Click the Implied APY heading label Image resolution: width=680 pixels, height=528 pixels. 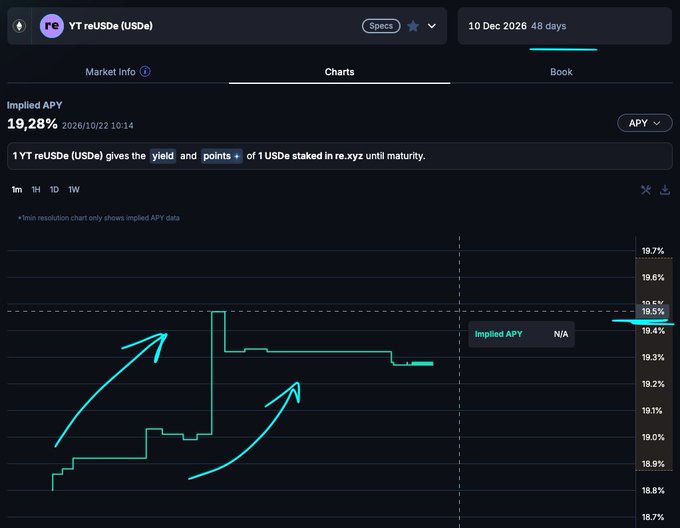point(34,105)
